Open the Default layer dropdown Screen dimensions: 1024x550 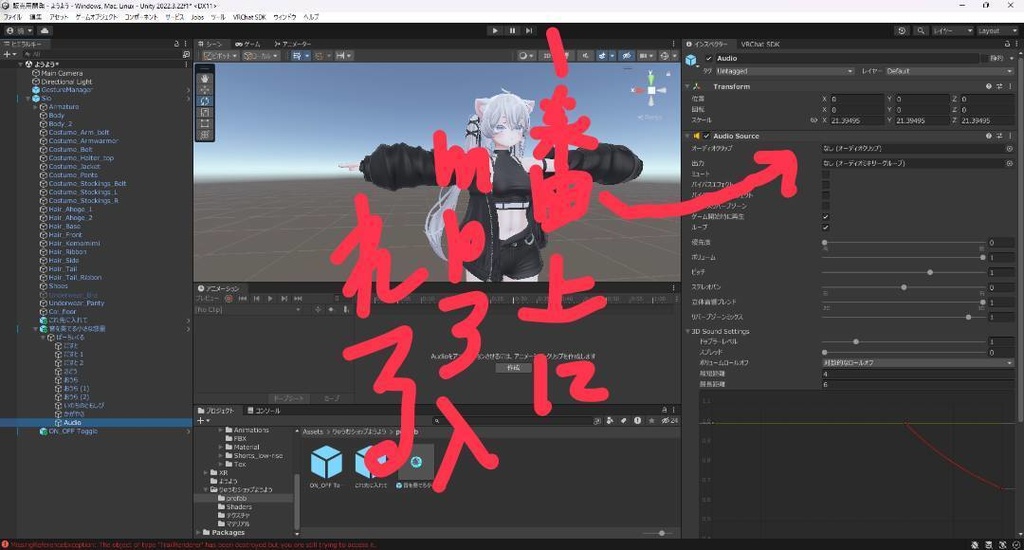(949, 71)
